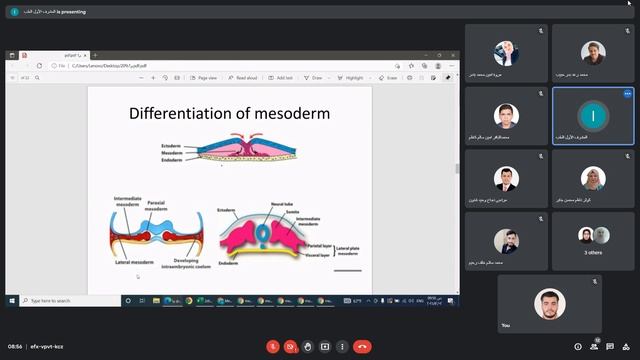Open Task View on the taskbar
Image resolution: width=640 pixels, height=360 pixels.
tap(142, 301)
